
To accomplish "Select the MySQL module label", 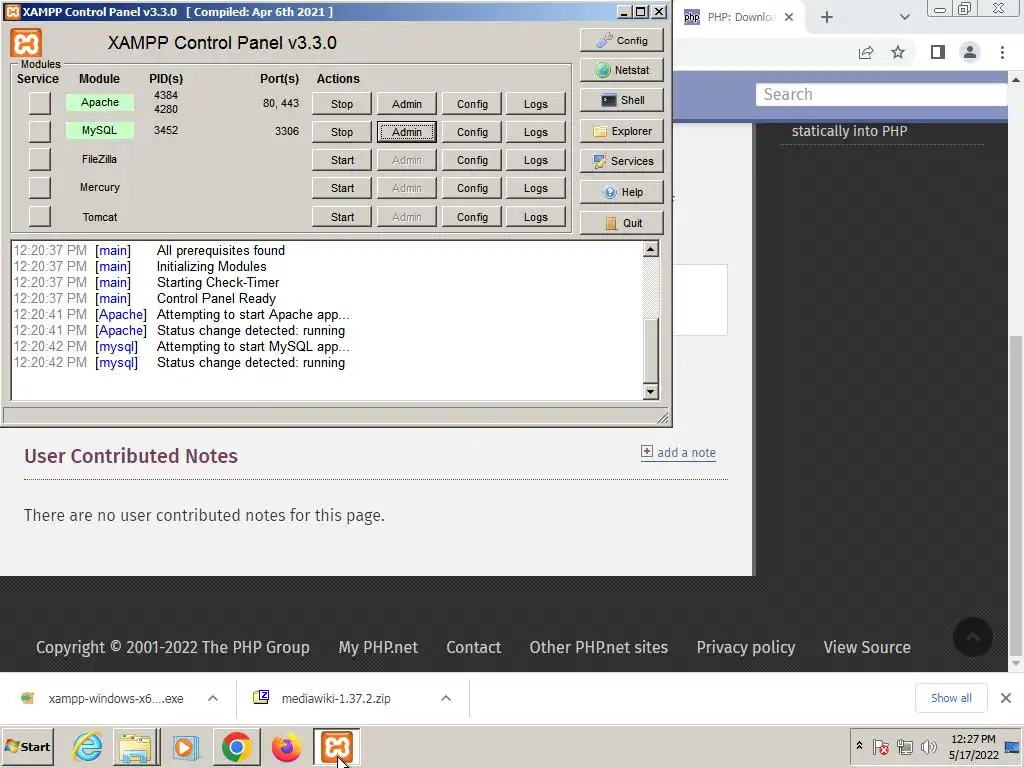I will coord(99,131).
